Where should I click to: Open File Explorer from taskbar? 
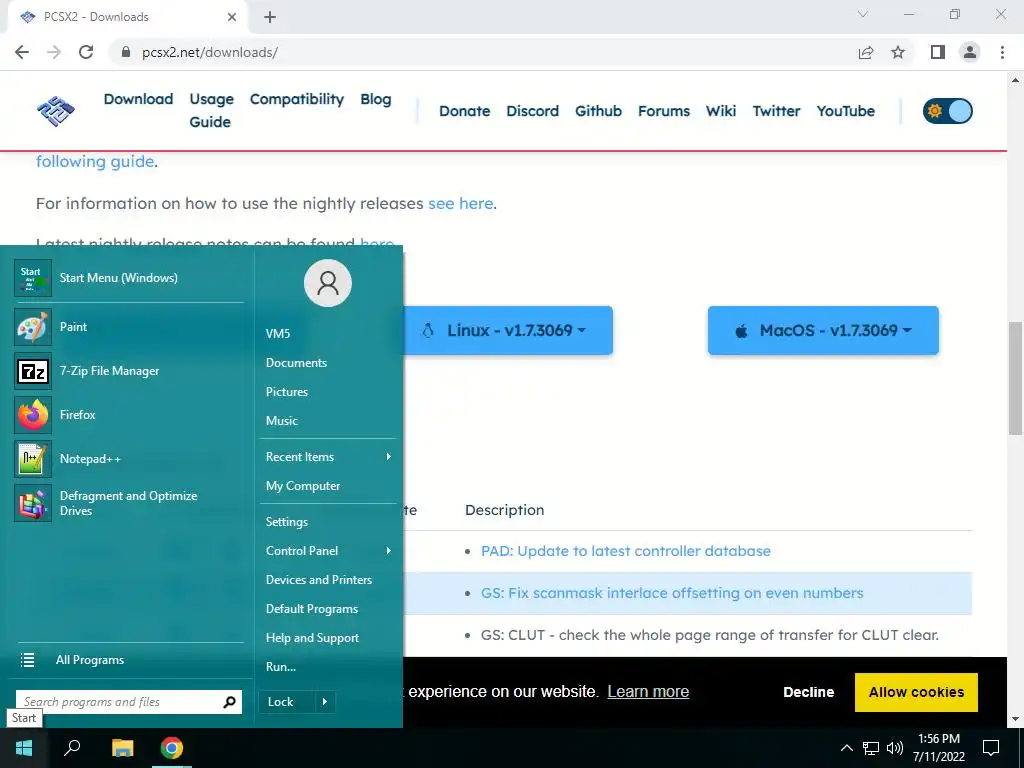pyautogui.click(x=122, y=748)
